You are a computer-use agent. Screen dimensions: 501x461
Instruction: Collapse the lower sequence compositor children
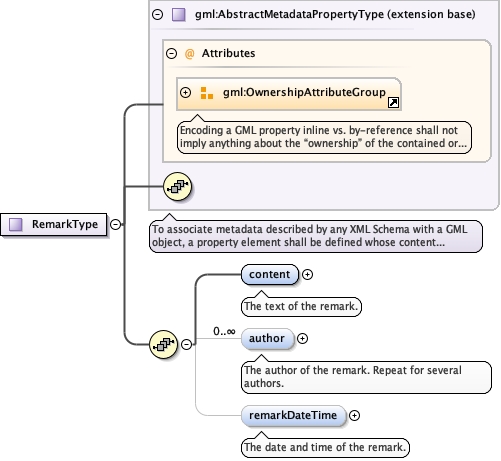pyautogui.click(x=186, y=344)
